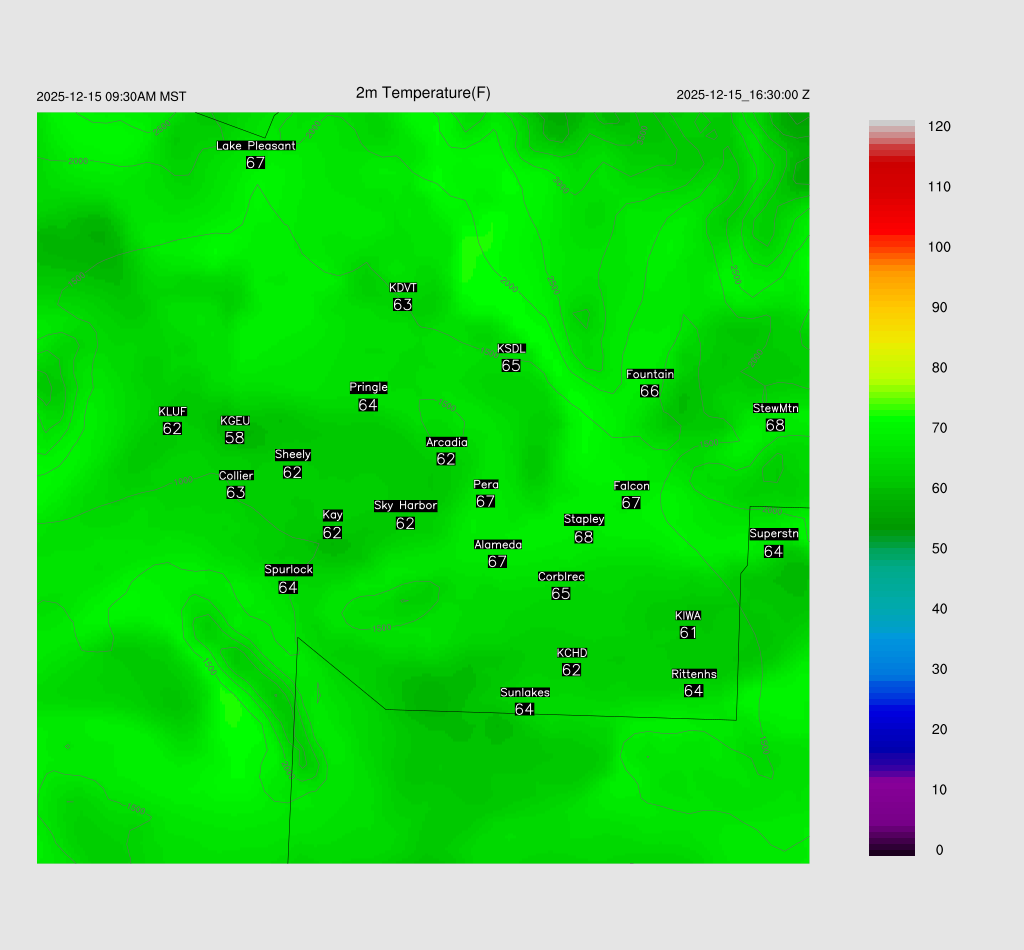Image resolution: width=1024 pixels, height=950 pixels.
Task: Click the Sunlakes station label
Action: tap(525, 692)
